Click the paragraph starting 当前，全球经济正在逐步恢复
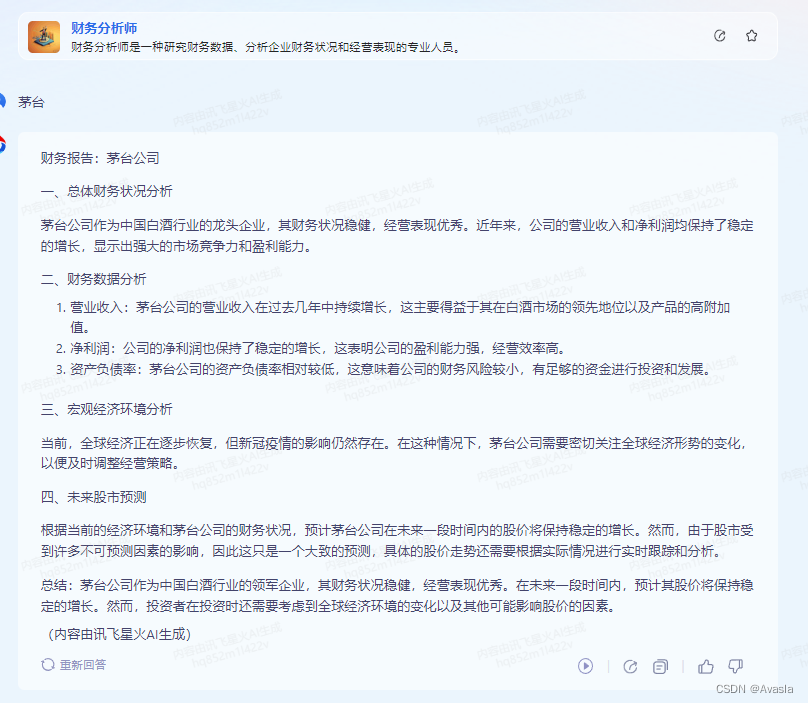Image resolution: width=808 pixels, height=703 pixels. pyautogui.click(x=394, y=453)
